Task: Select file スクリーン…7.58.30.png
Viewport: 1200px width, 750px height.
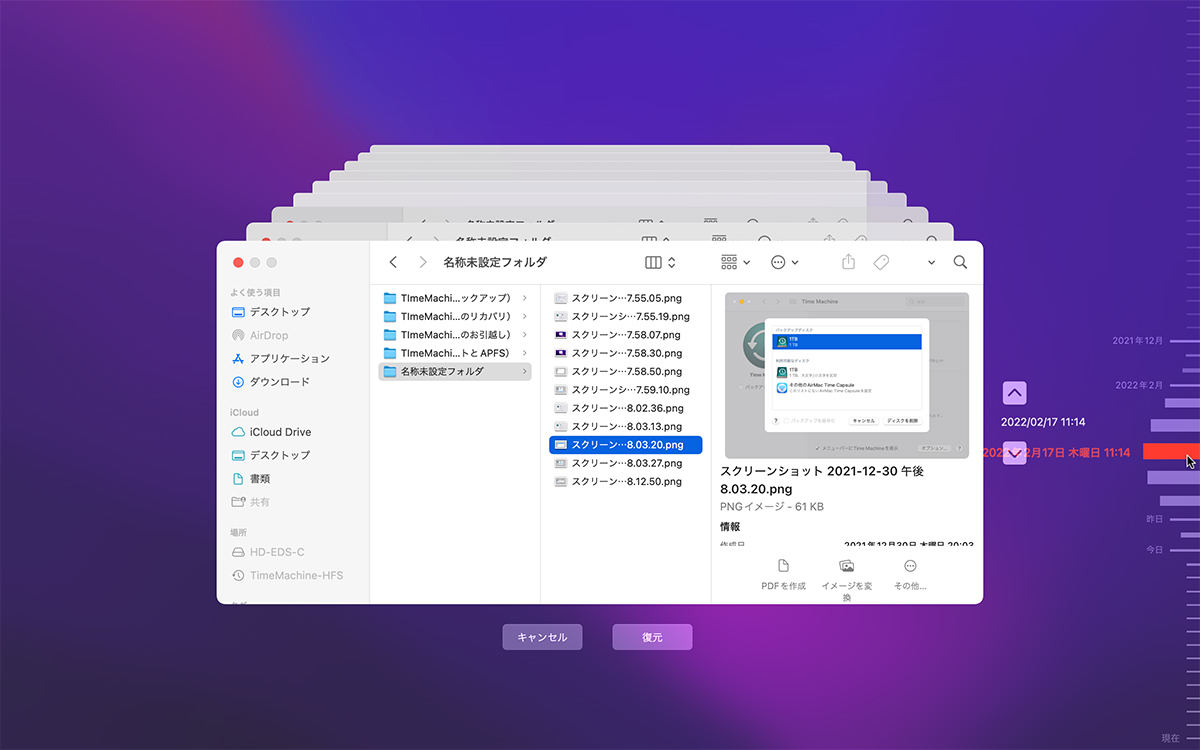Action: point(626,353)
